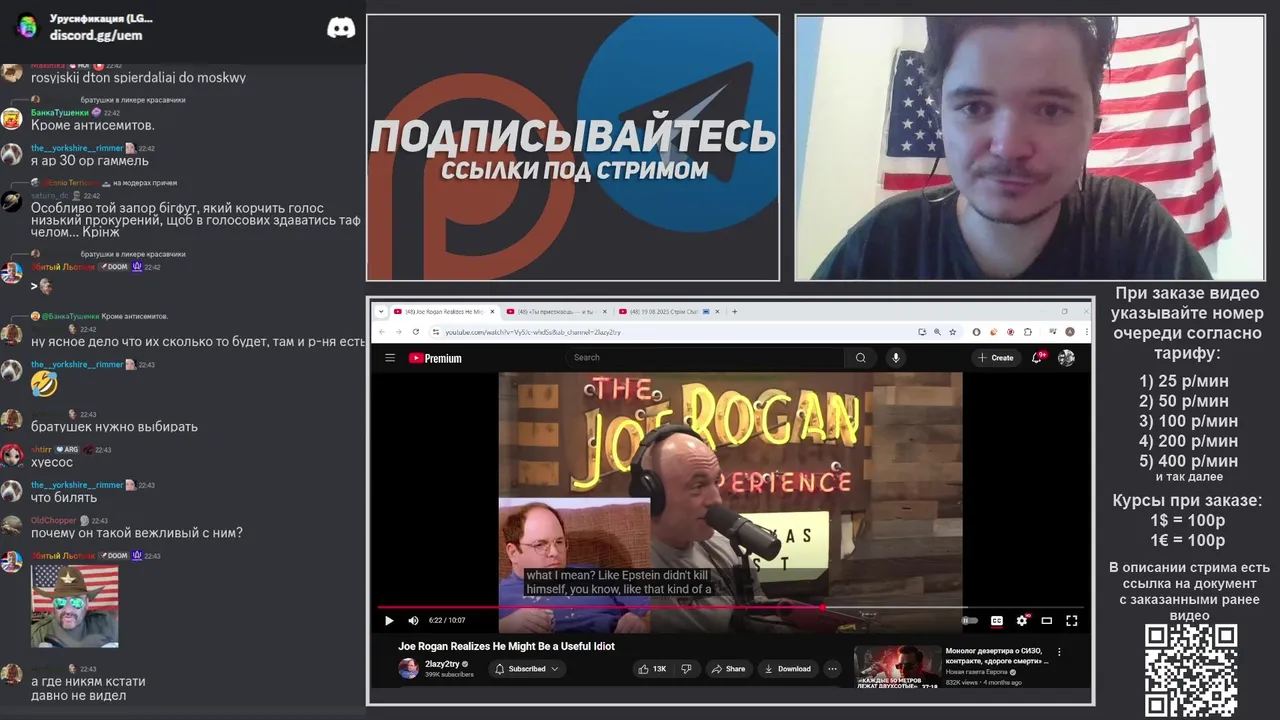The image size is (1280, 720).
Task: Play the Joe Rogan video
Action: pos(389,620)
